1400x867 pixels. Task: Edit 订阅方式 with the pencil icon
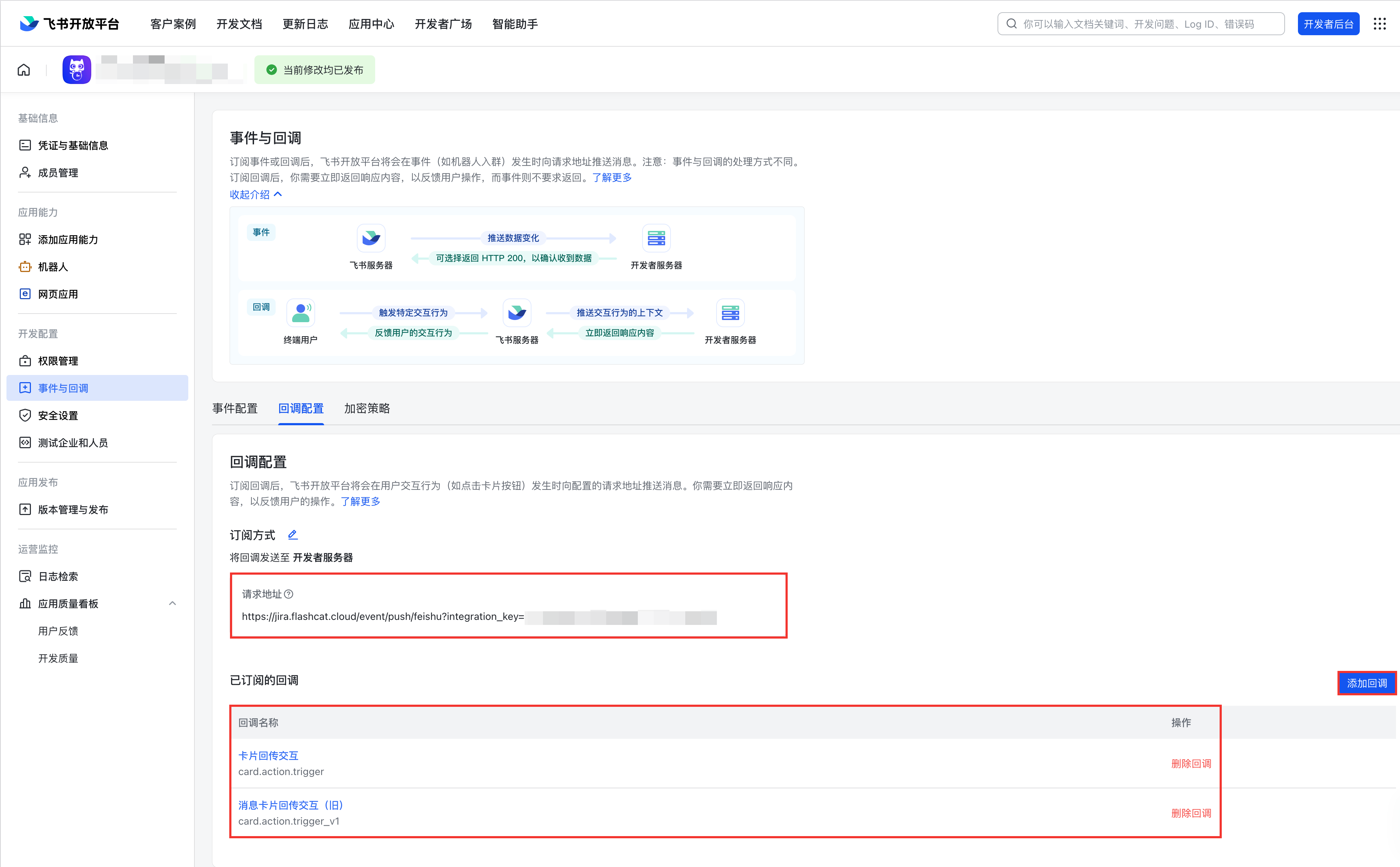[x=293, y=534]
